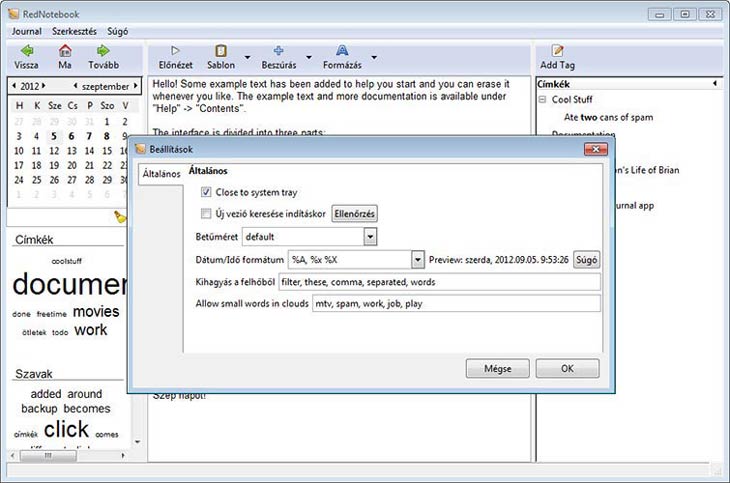Collapse the Cool Stuff tree node
This screenshot has height=483, width=730.
click(541, 100)
